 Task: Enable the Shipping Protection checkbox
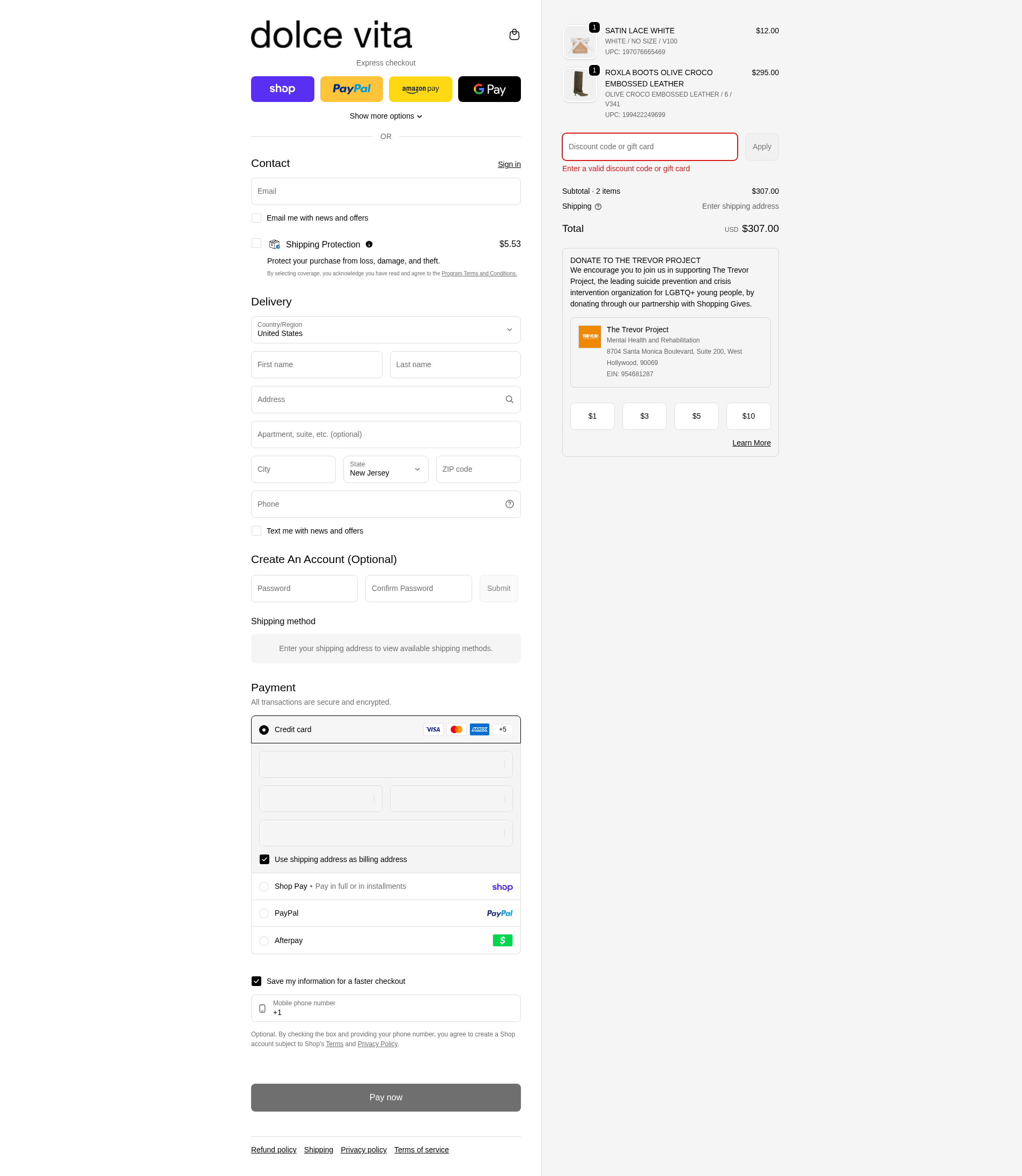coord(256,244)
